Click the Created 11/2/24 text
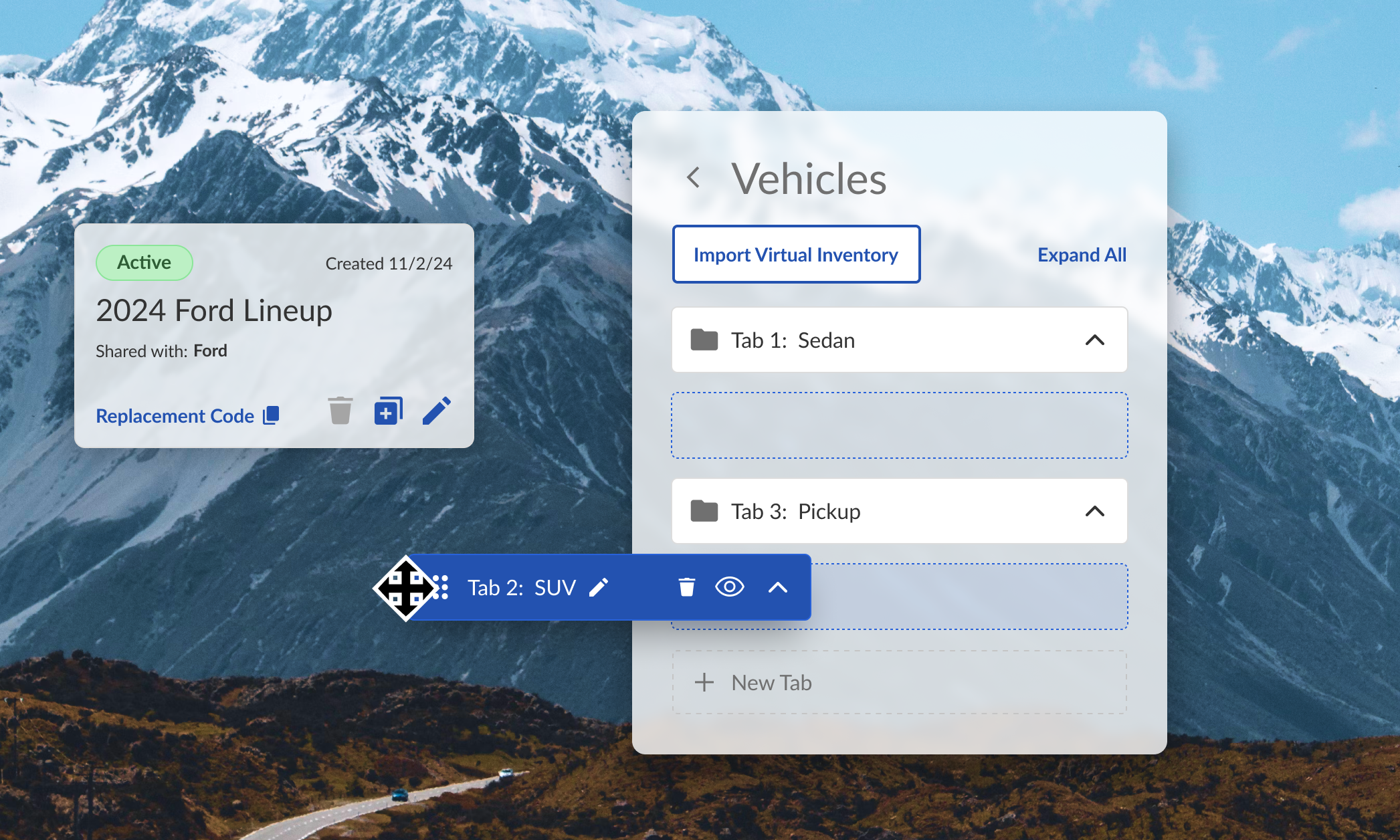1400x840 pixels. 389,264
